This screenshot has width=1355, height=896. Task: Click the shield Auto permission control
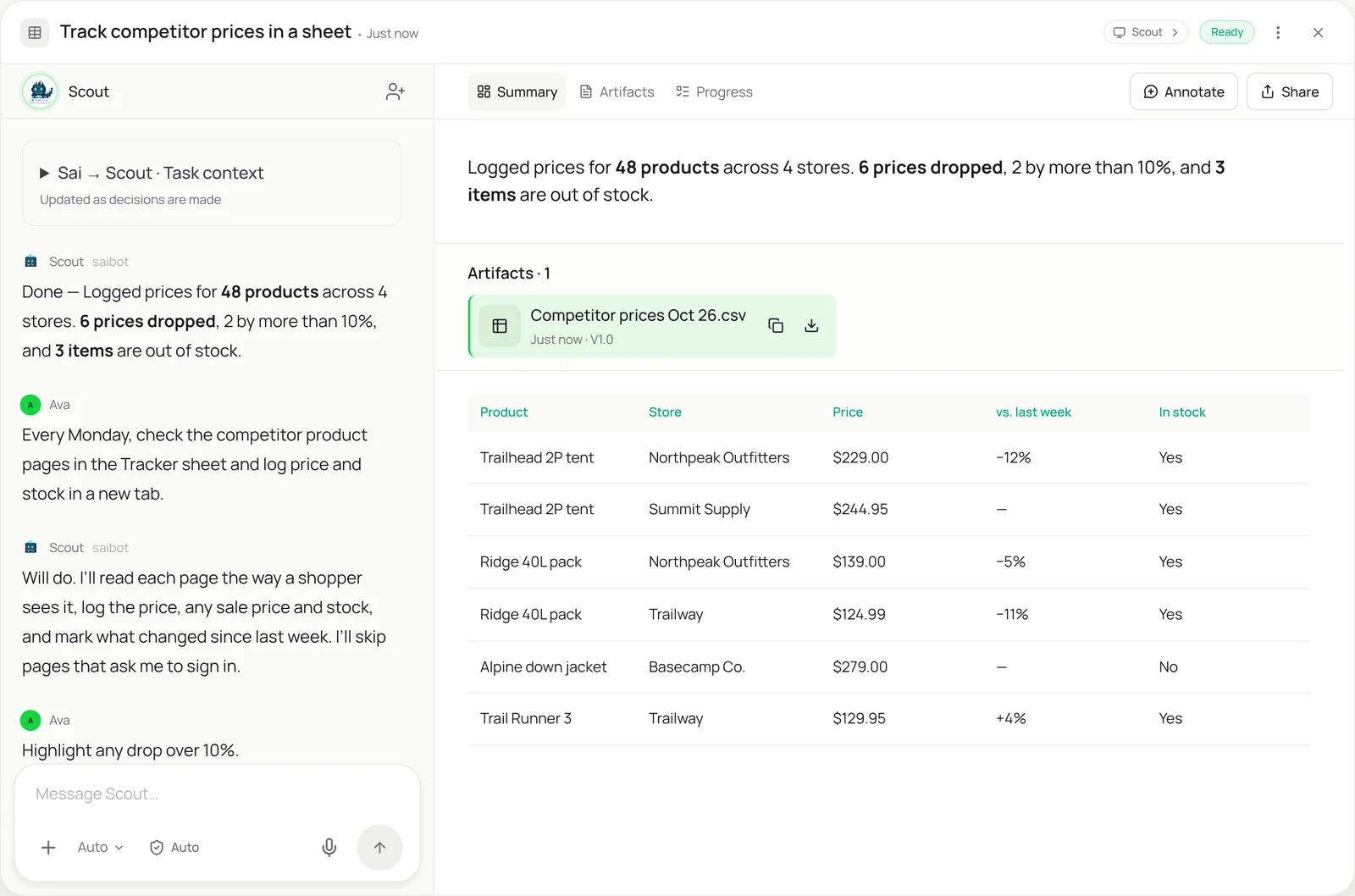(x=174, y=847)
